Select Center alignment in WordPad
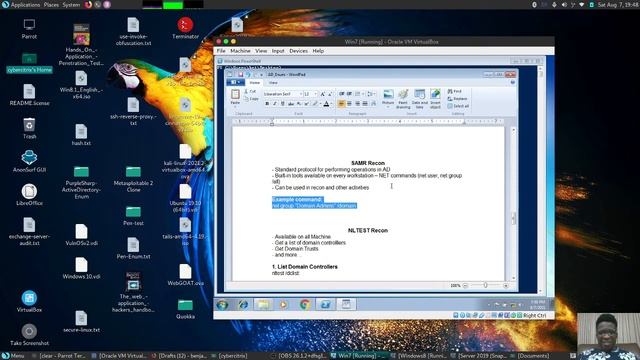 [349, 104]
